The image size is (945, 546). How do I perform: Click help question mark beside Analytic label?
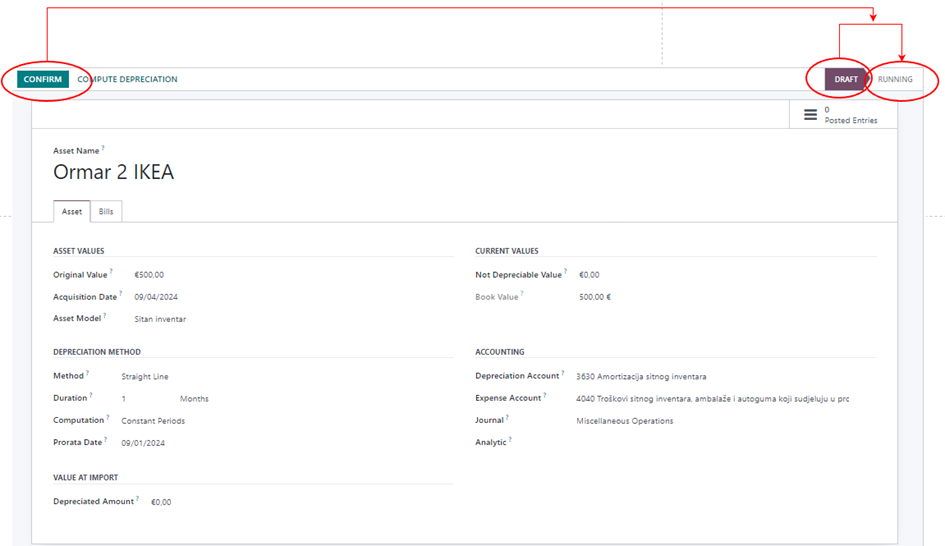(509, 439)
